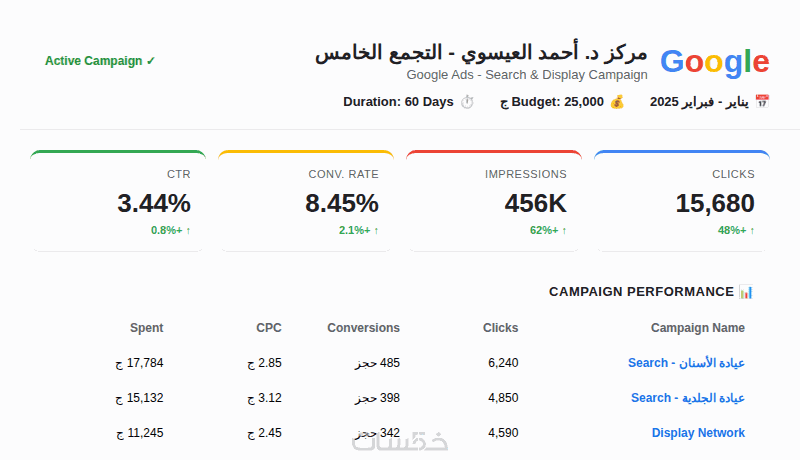This screenshot has width=800, height=460.
Task: Click the Google logo
Action: pos(715,62)
